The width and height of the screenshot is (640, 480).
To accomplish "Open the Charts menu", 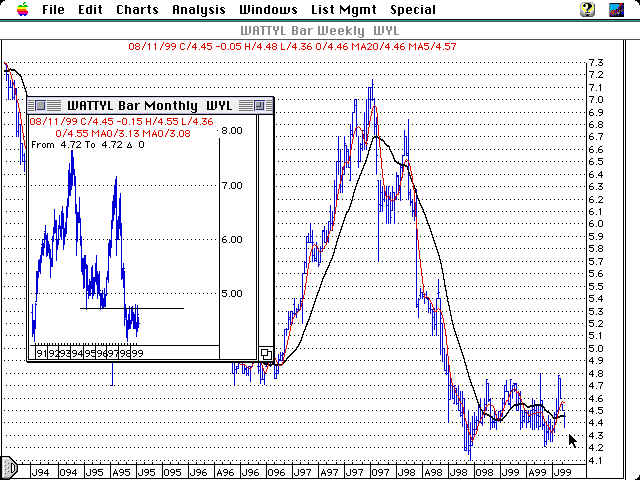I will tap(137, 9).
